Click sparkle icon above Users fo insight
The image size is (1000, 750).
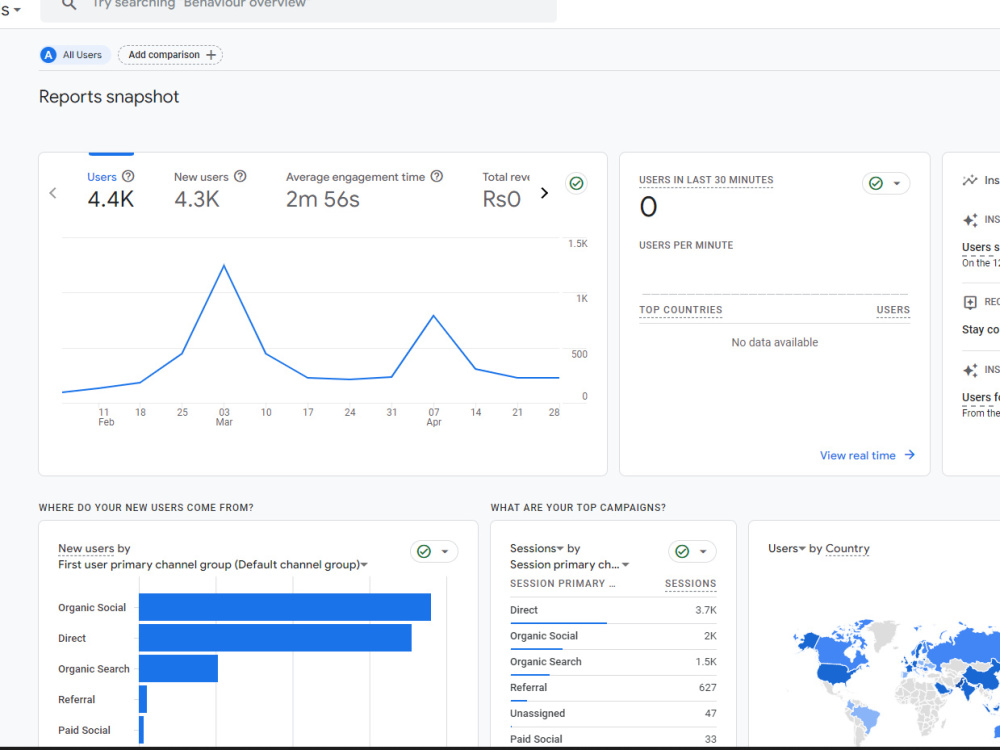[970, 370]
